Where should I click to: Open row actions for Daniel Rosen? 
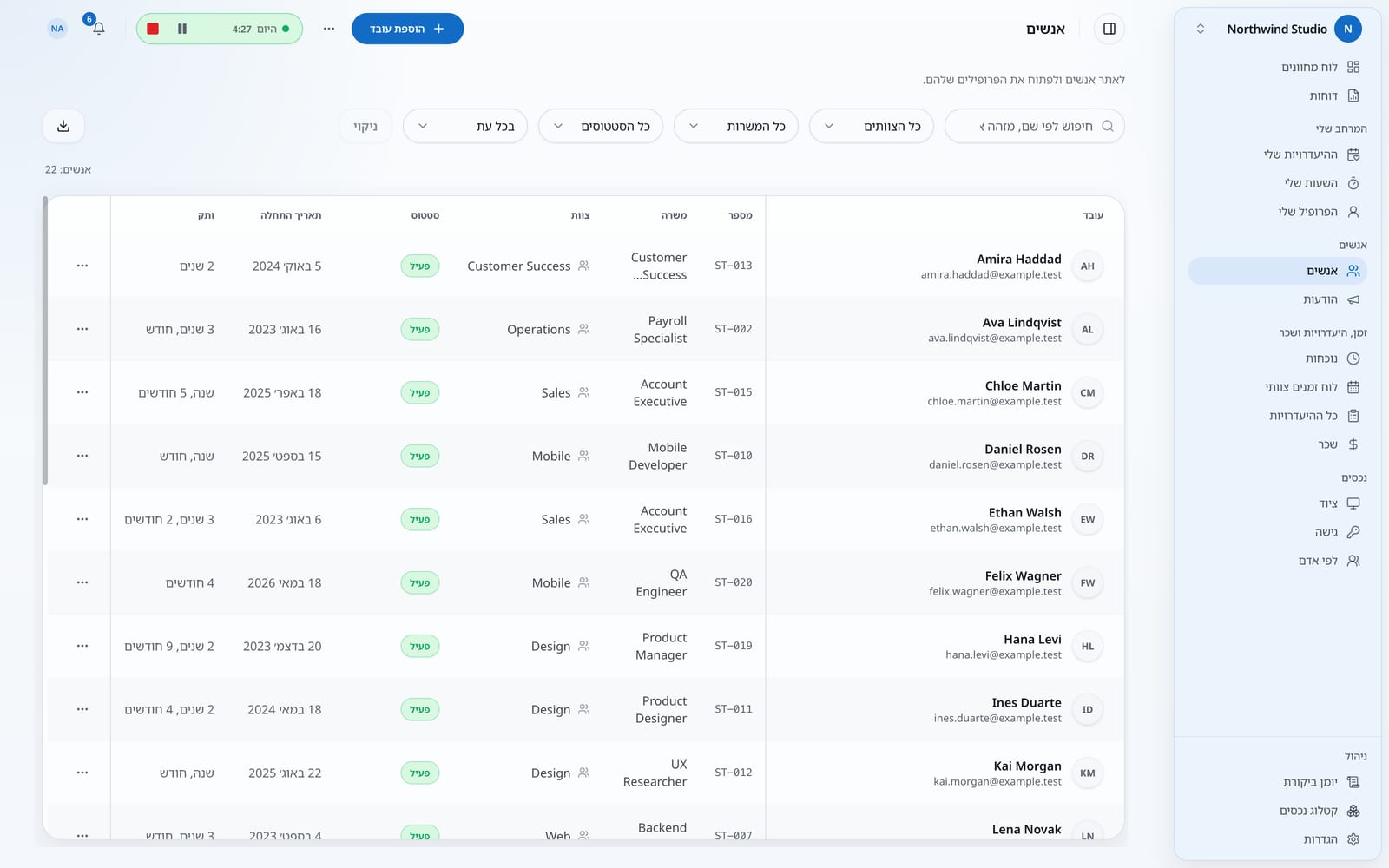82,456
